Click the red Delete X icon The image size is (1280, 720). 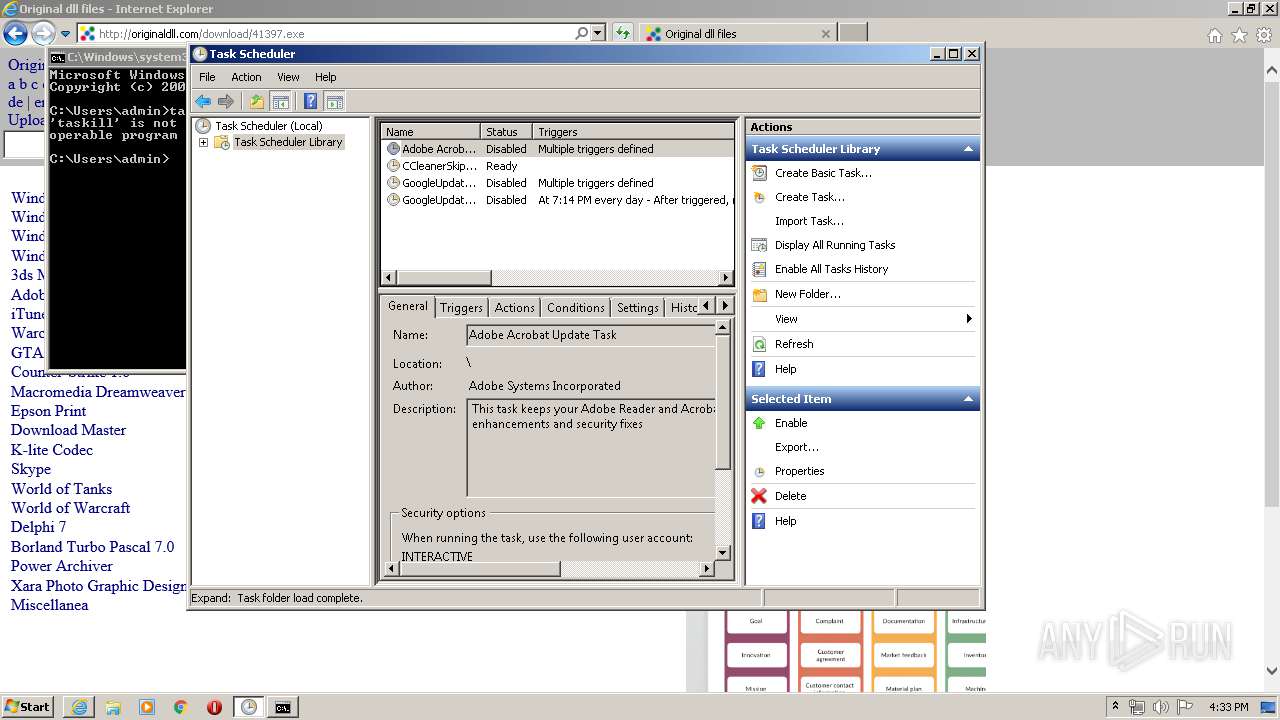[x=760, y=496]
